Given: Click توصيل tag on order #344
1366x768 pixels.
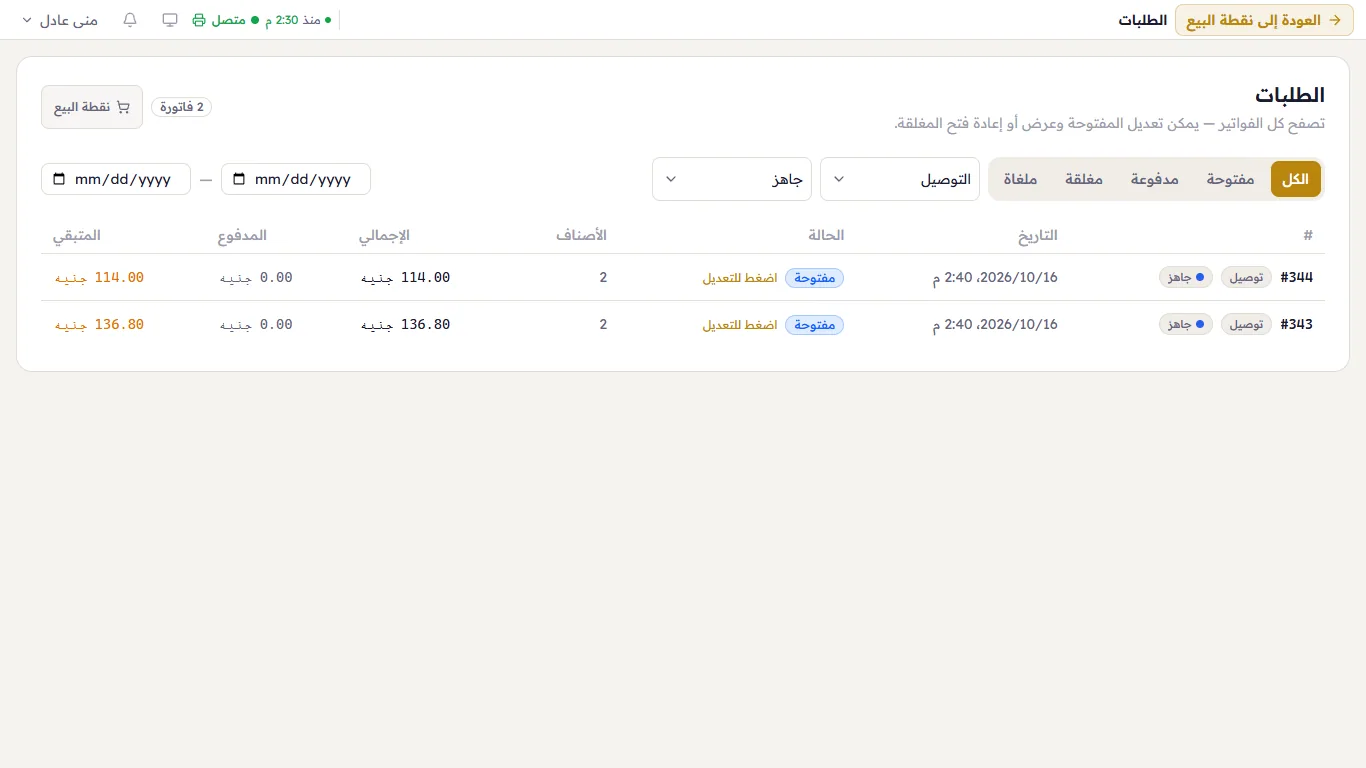Looking at the screenshot, I should [x=1247, y=278].
